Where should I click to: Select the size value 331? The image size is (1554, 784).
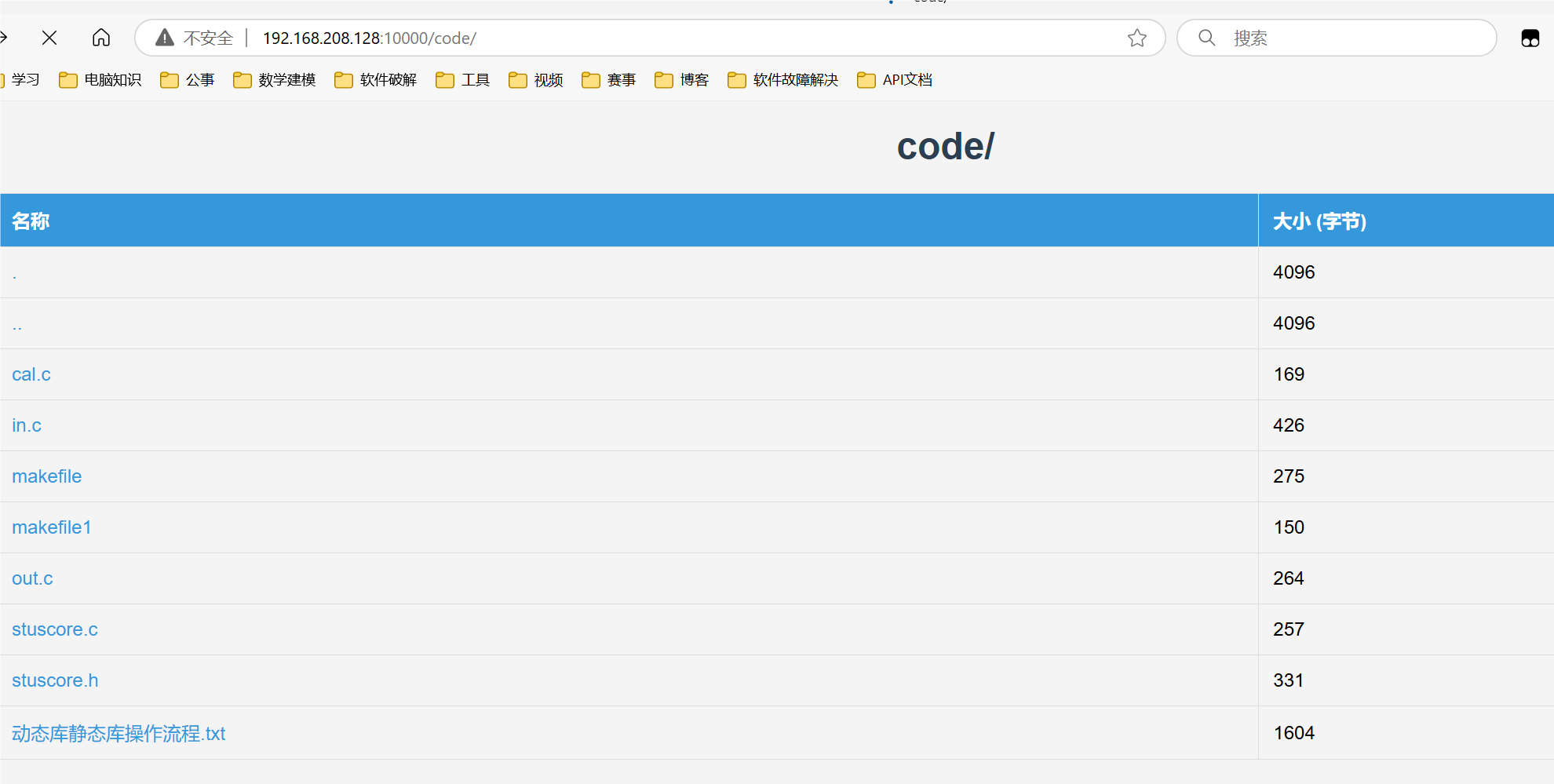[1289, 680]
